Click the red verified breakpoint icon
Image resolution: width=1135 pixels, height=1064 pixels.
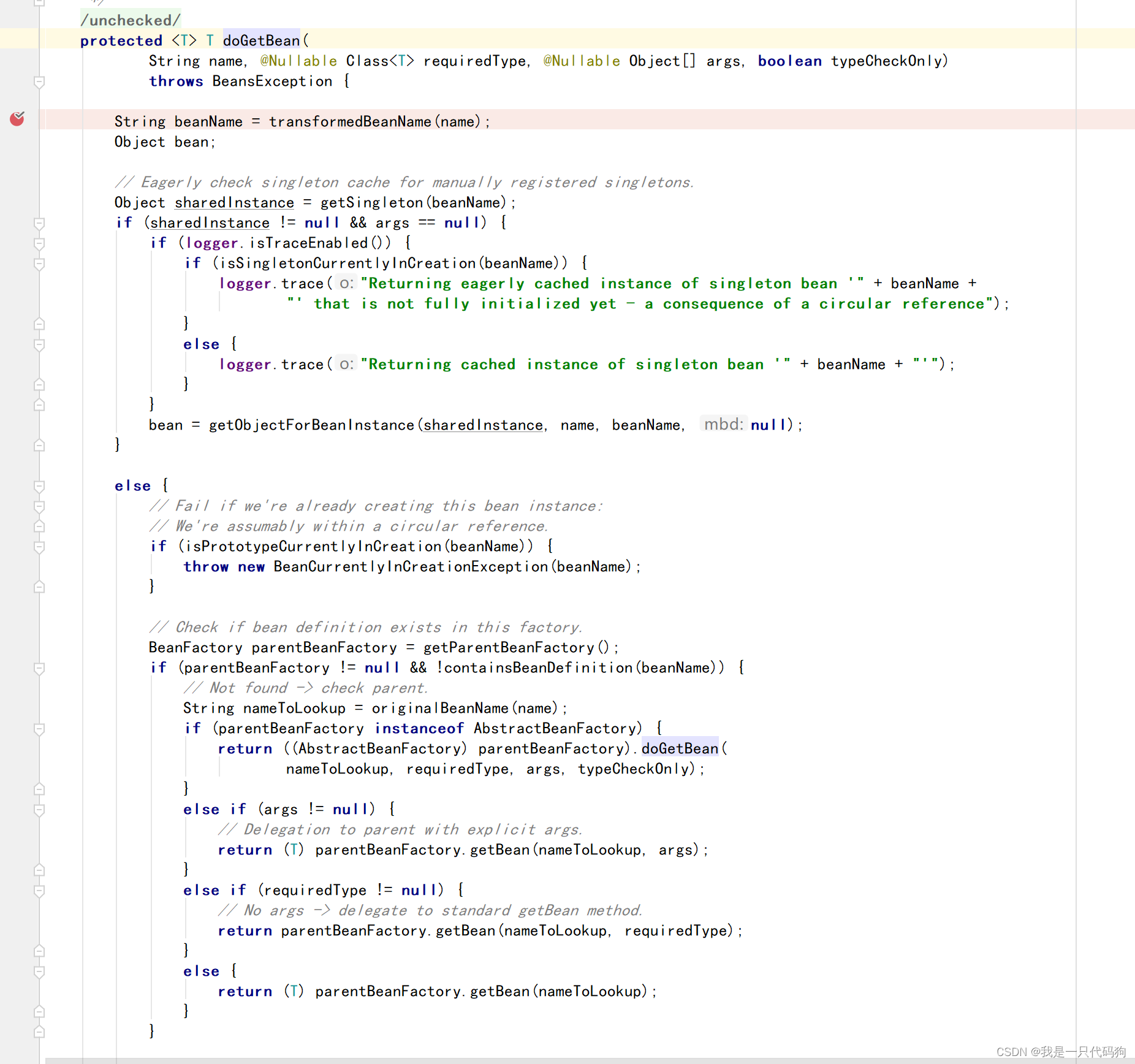click(17, 120)
